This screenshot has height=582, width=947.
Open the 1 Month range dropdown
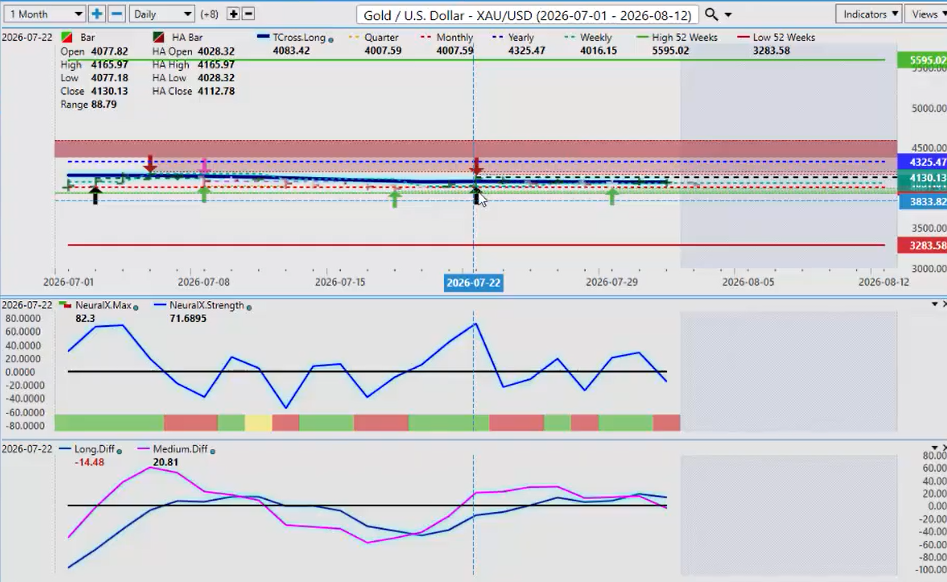45,14
